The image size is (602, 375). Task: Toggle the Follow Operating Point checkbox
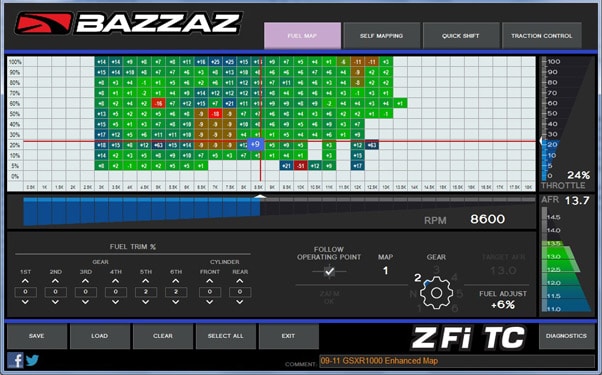(329, 271)
